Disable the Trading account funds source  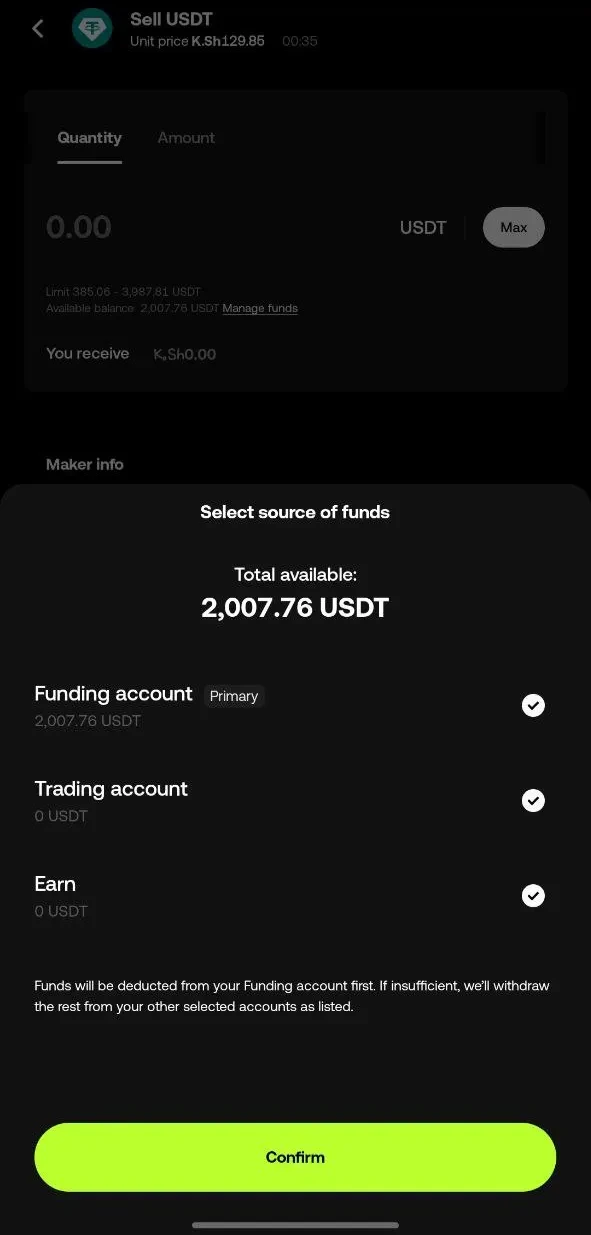click(x=533, y=800)
